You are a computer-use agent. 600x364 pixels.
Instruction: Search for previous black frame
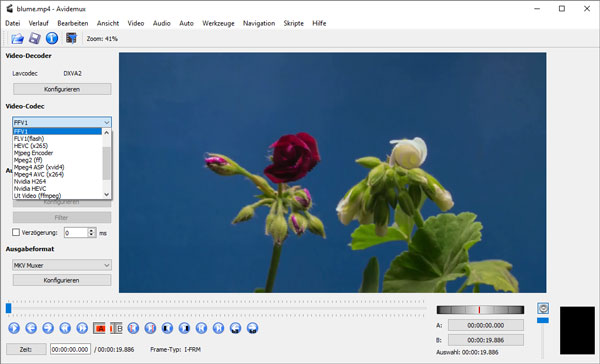pyautogui.click(x=167, y=328)
